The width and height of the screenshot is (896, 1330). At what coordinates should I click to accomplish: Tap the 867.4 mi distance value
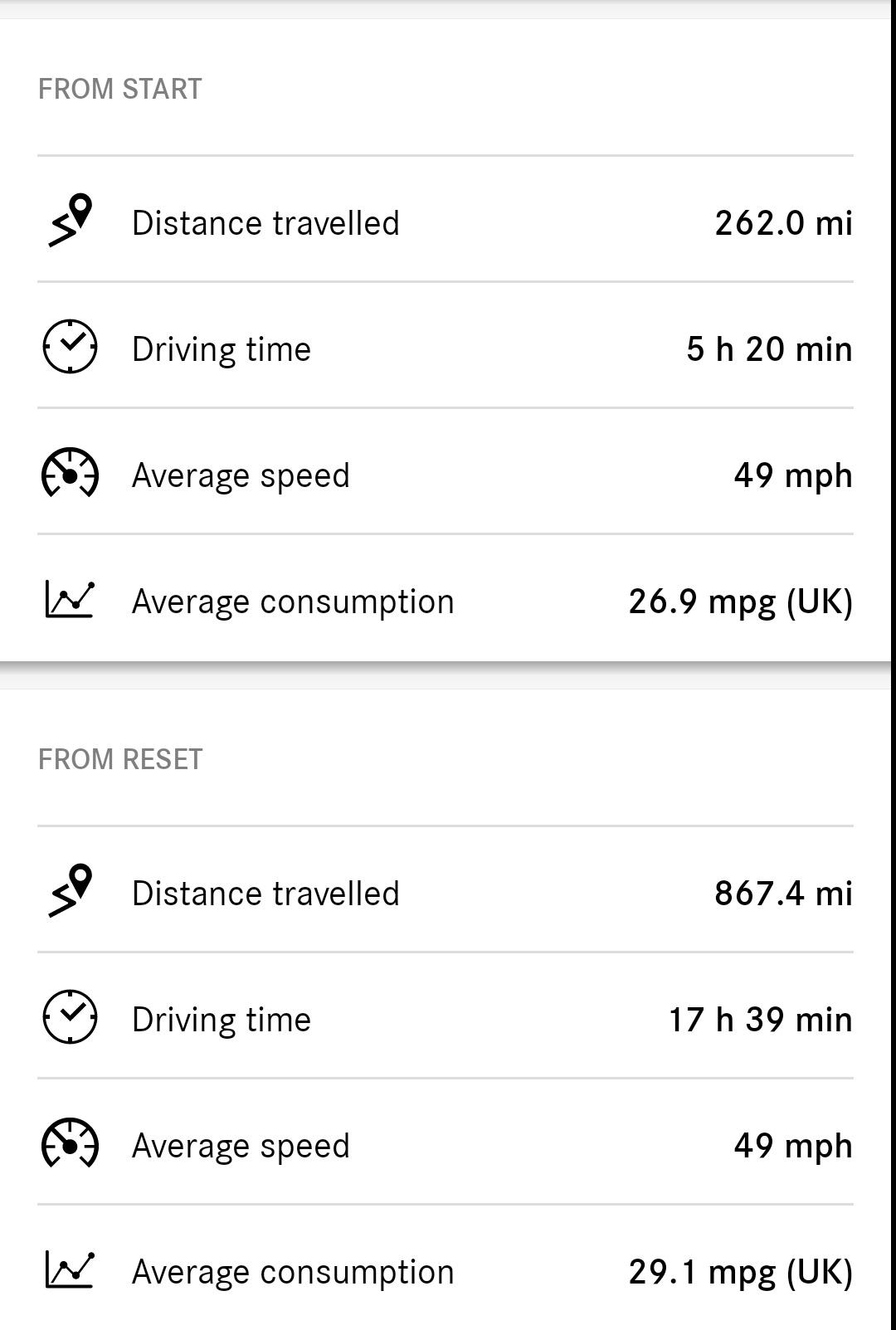point(783,894)
